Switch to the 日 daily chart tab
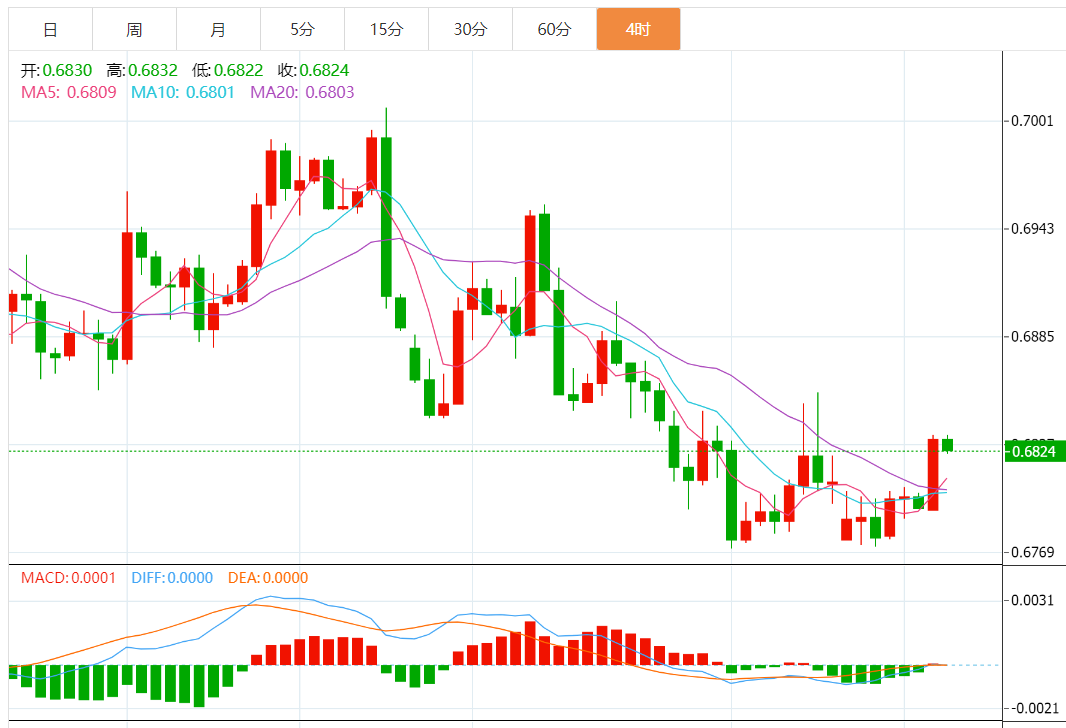Viewport: 1066px width, 728px height. pyautogui.click(x=50, y=29)
